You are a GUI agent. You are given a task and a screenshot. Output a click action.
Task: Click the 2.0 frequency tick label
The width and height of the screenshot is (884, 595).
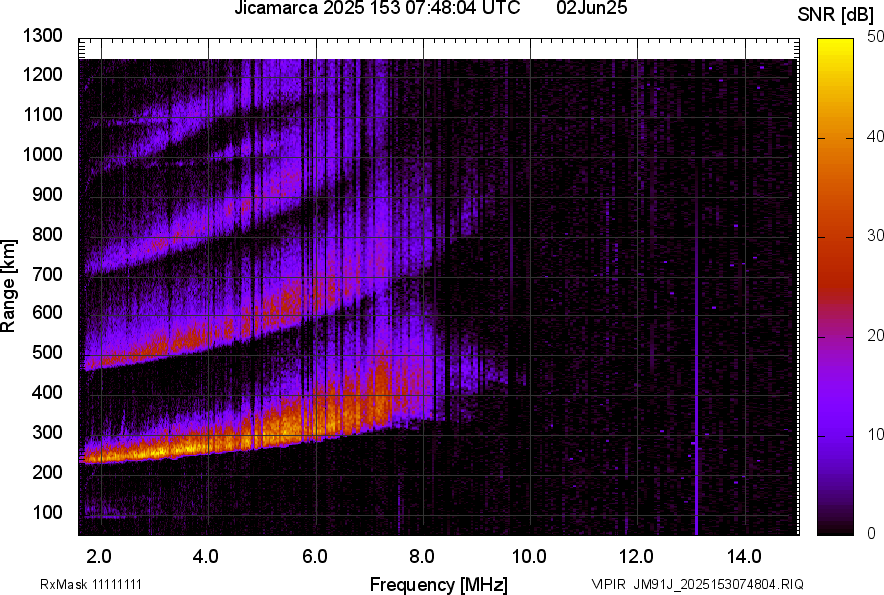coord(99,557)
